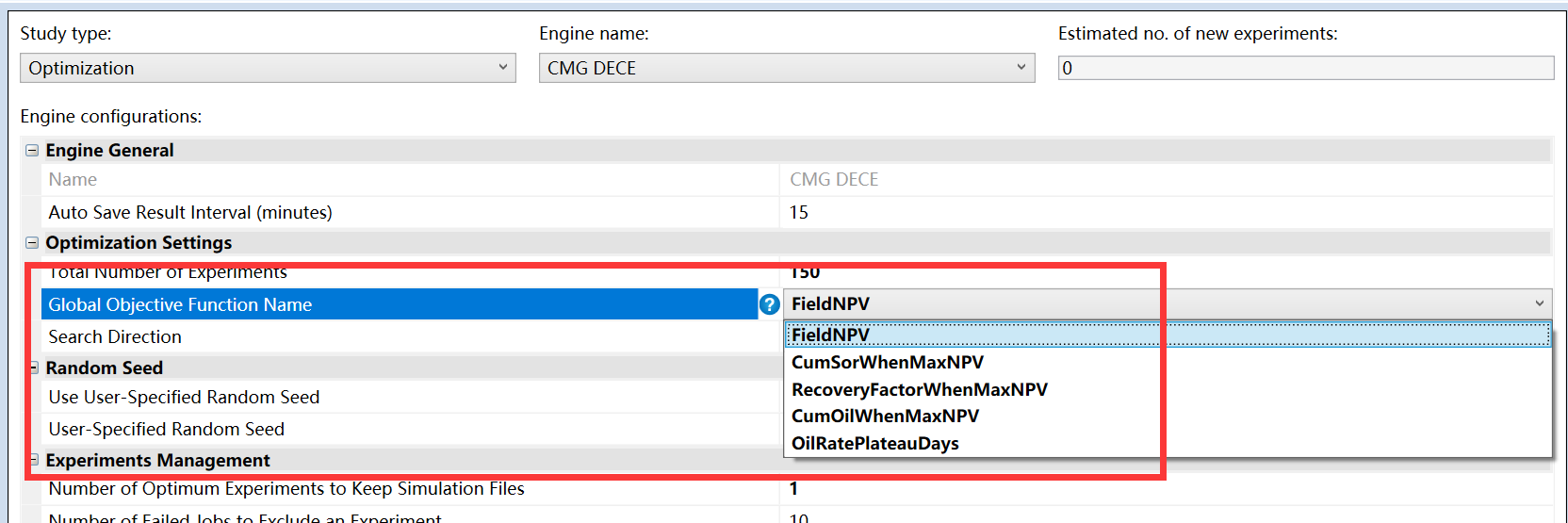This screenshot has width=1568, height=523.
Task: Pick OilRatePlateauDays from the list
Action: [x=874, y=444]
